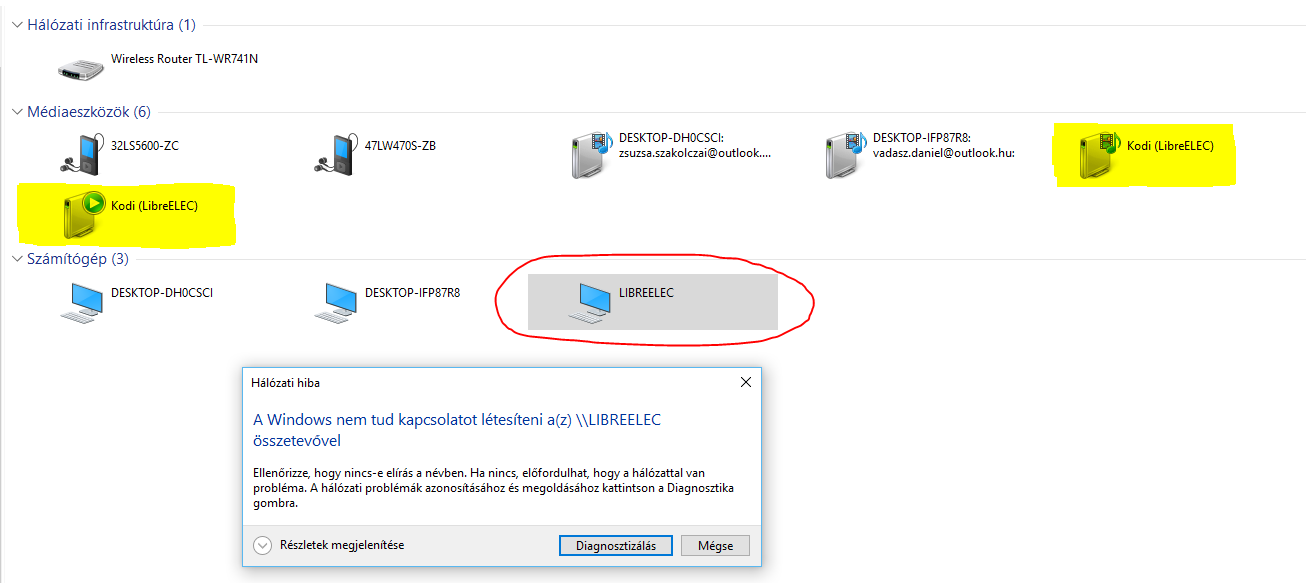Click the Diagnosztizálás button
Screen dimensions: 1306x583
coord(615,546)
